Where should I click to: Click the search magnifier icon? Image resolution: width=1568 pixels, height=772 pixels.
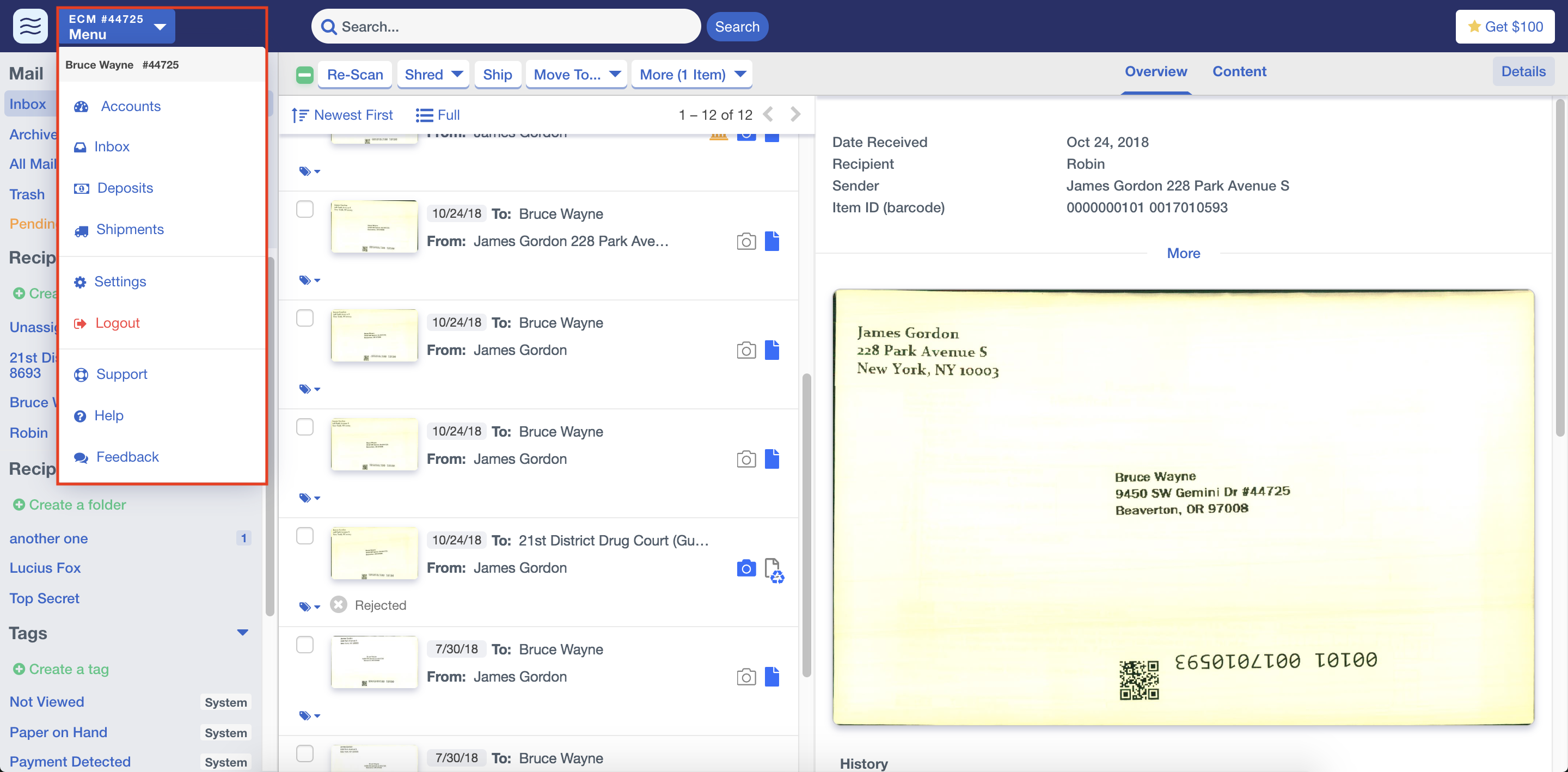pyautogui.click(x=329, y=27)
